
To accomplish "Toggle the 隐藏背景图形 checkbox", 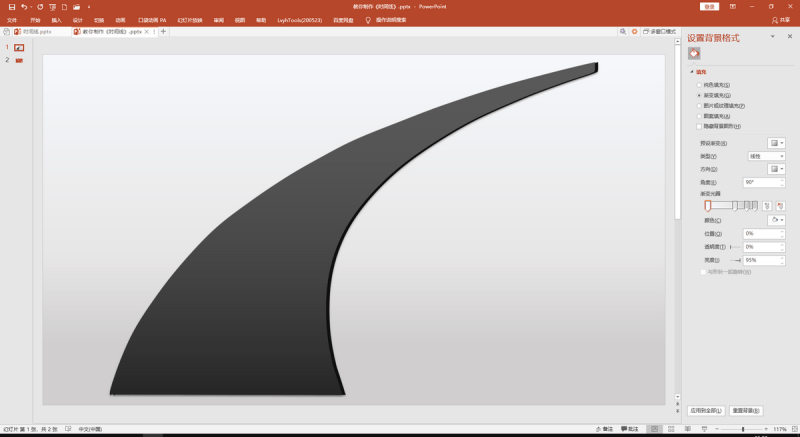I will tap(699, 127).
